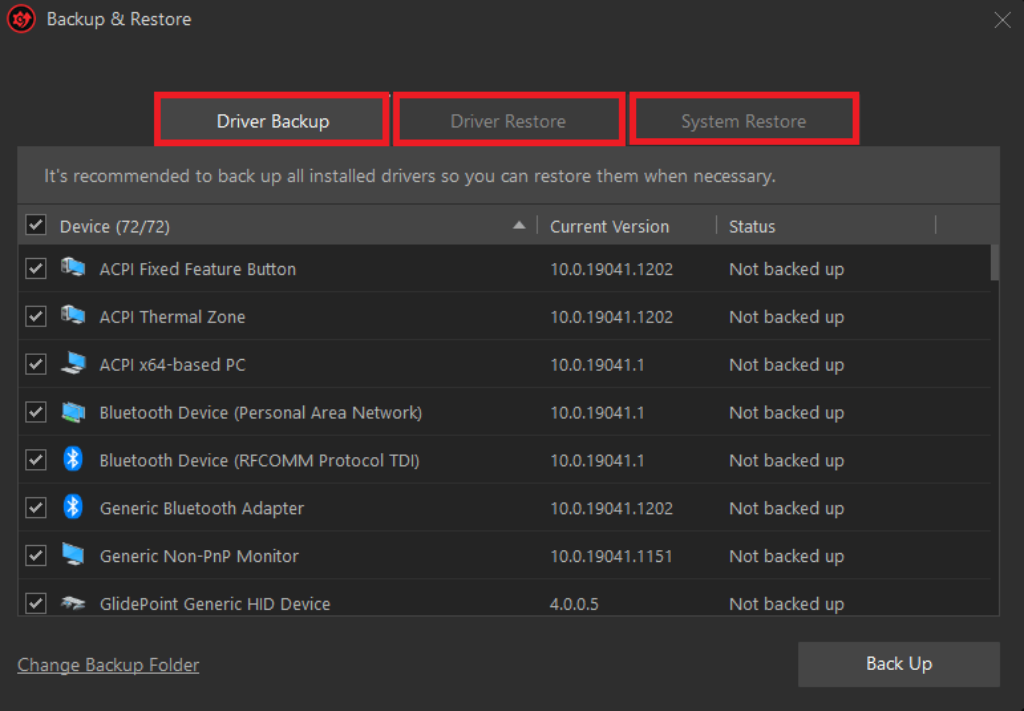Open the Change Backup Folder link
This screenshot has width=1024, height=711.
pyautogui.click(x=108, y=665)
